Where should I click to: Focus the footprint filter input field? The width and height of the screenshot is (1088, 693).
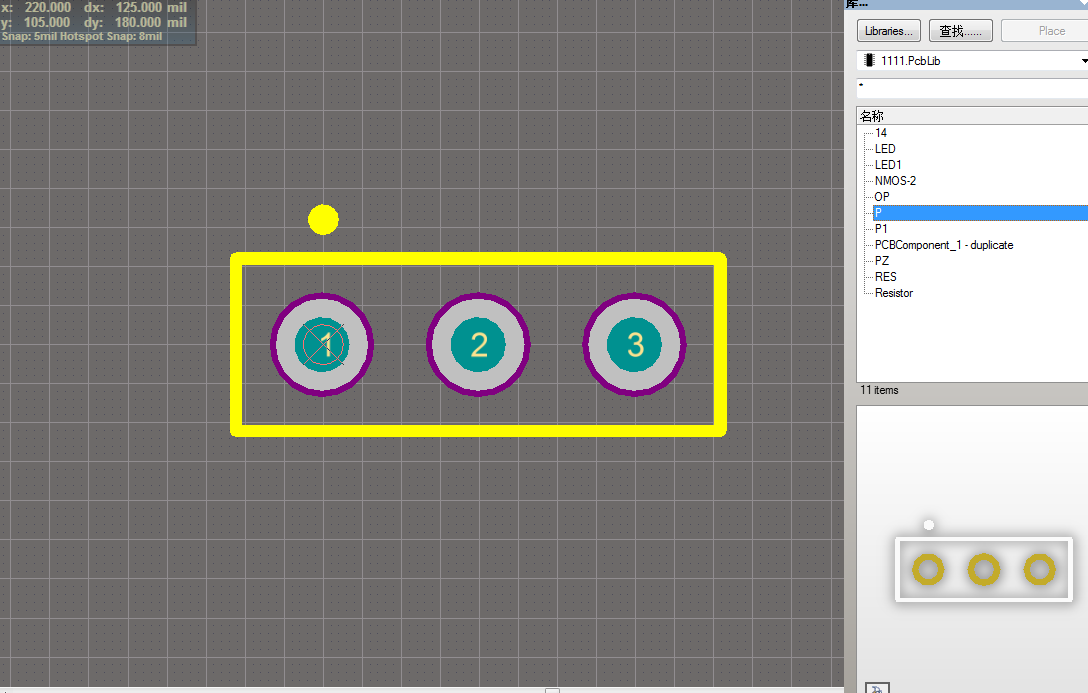pyautogui.click(x=972, y=88)
